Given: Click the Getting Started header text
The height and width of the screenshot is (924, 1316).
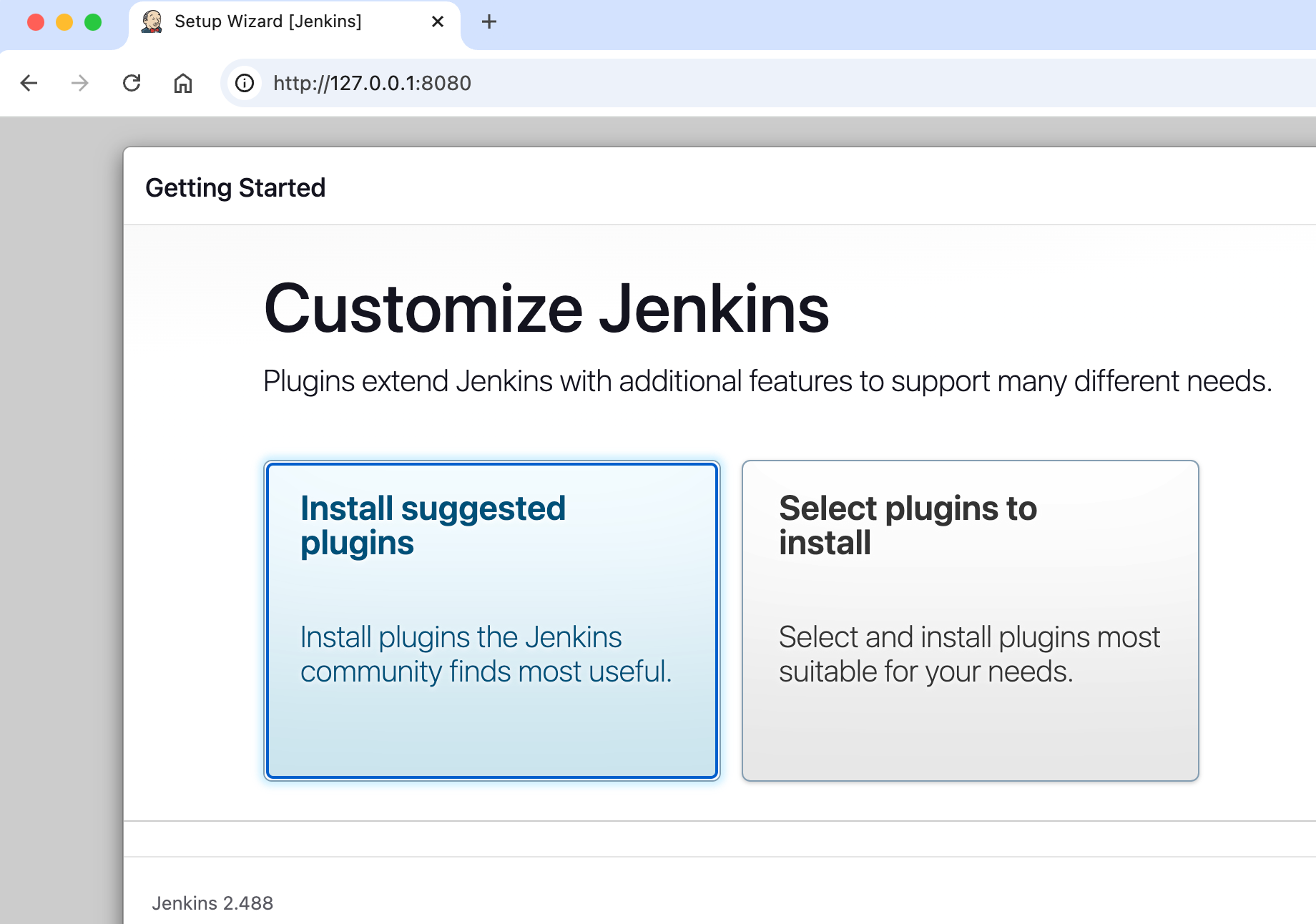Looking at the screenshot, I should pyautogui.click(x=235, y=187).
